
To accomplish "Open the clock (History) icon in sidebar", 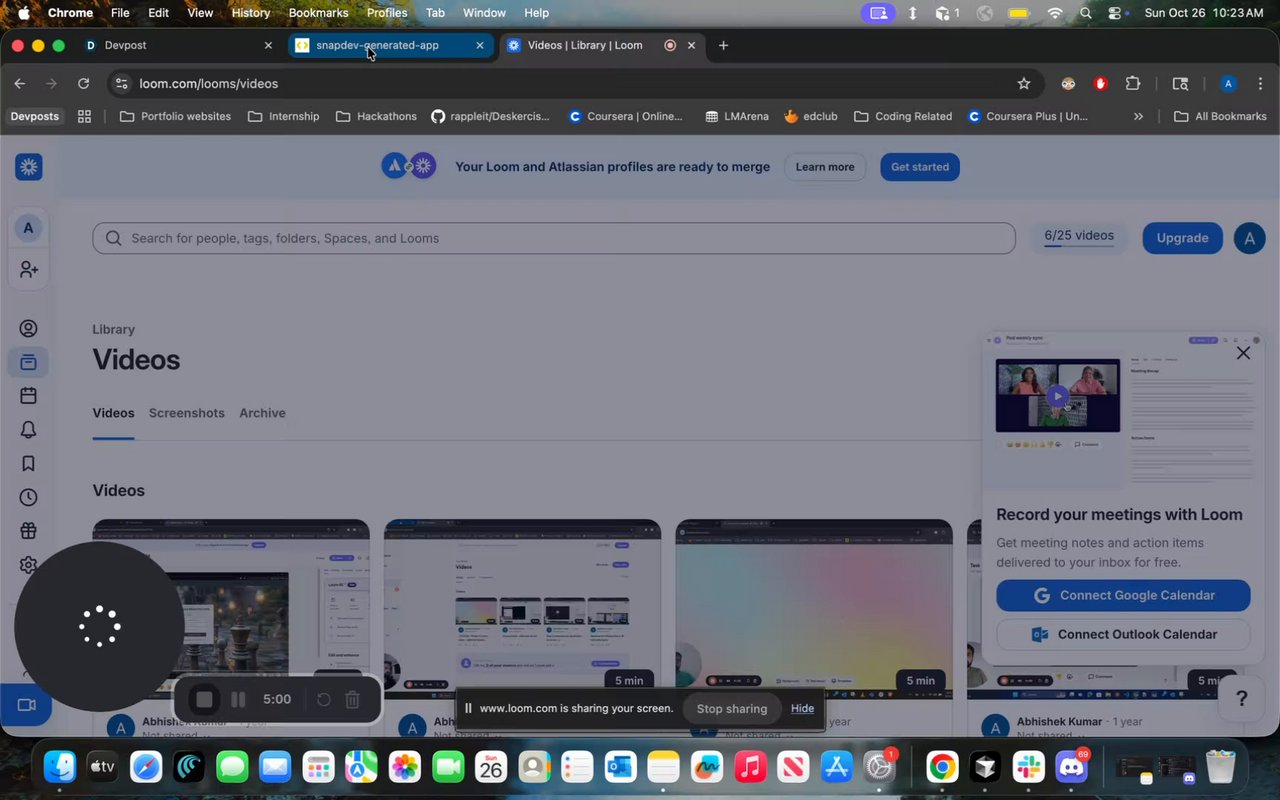I will click(28, 497).
